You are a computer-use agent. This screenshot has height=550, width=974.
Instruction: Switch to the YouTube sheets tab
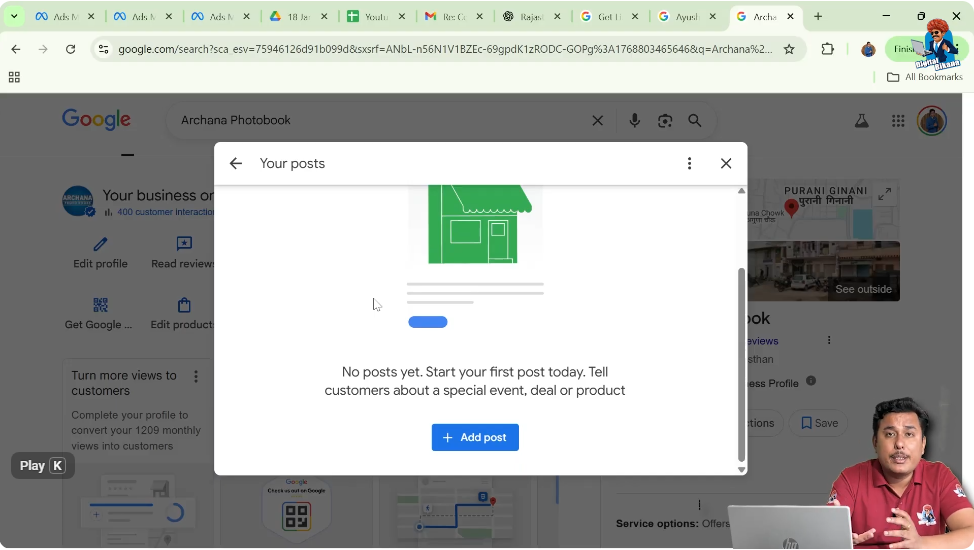(375, 17)
